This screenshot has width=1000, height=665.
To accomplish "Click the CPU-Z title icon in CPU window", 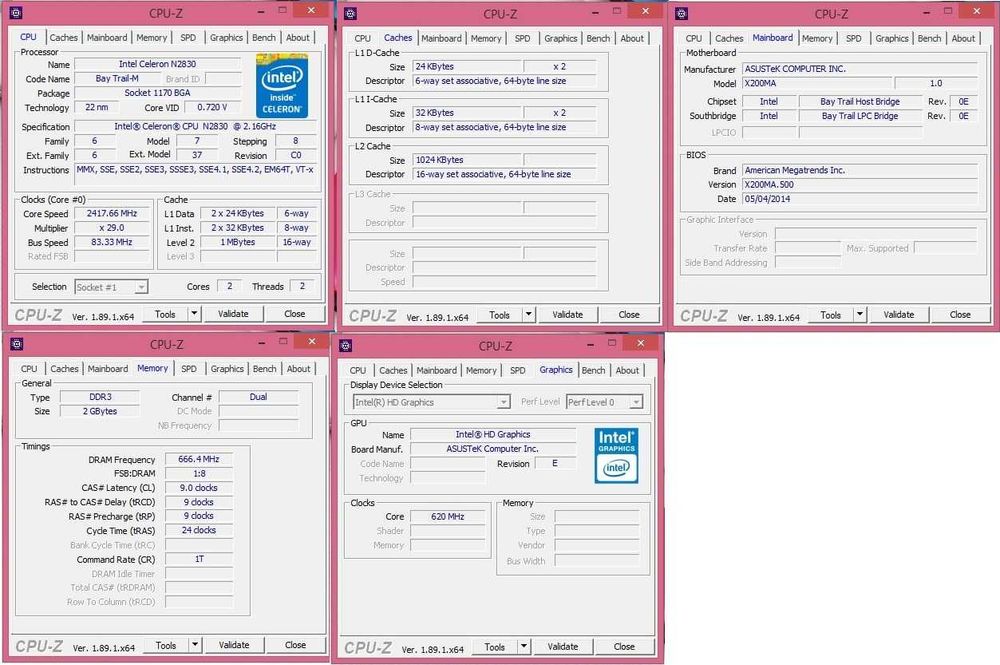I will click(16, 12).
